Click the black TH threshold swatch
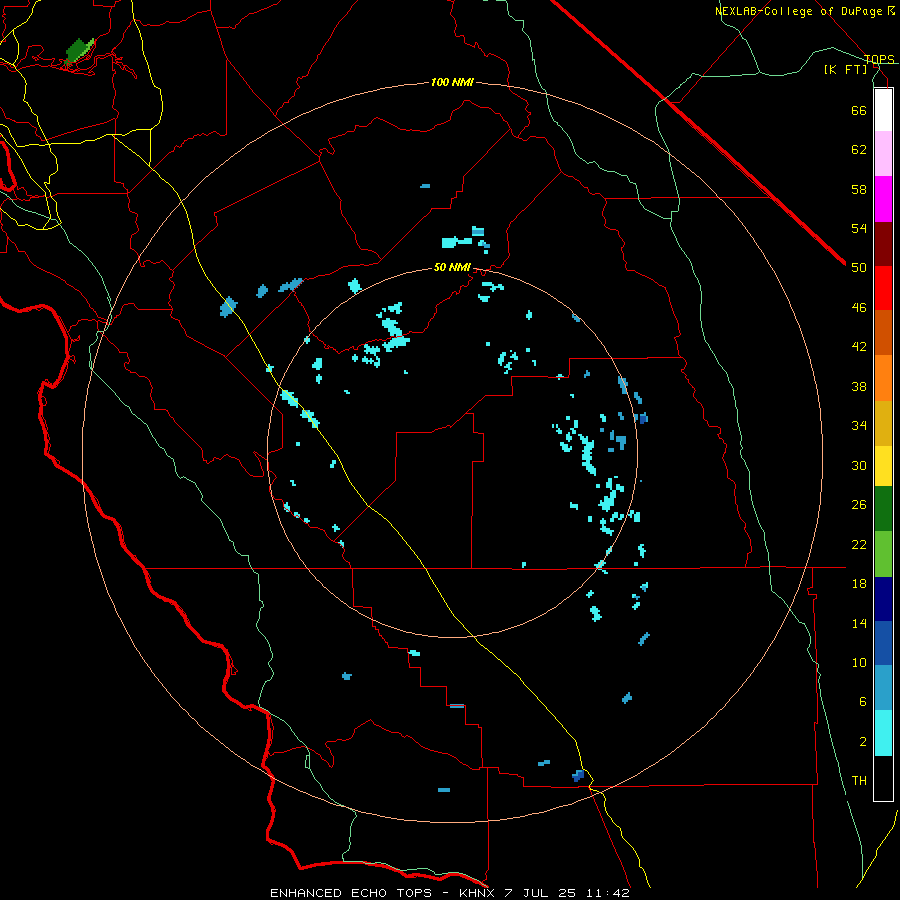 point(883,778)
